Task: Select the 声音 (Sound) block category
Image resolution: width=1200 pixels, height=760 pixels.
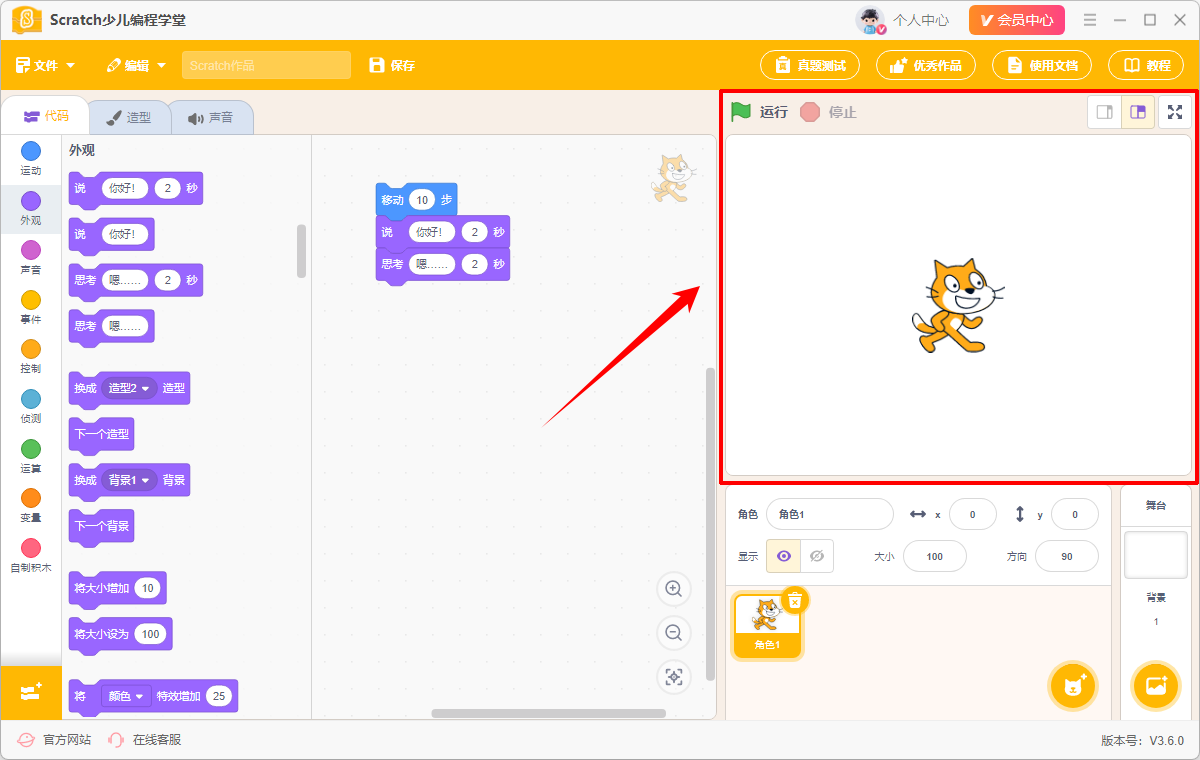Action: pyautogui.click(x=31, y=259)
